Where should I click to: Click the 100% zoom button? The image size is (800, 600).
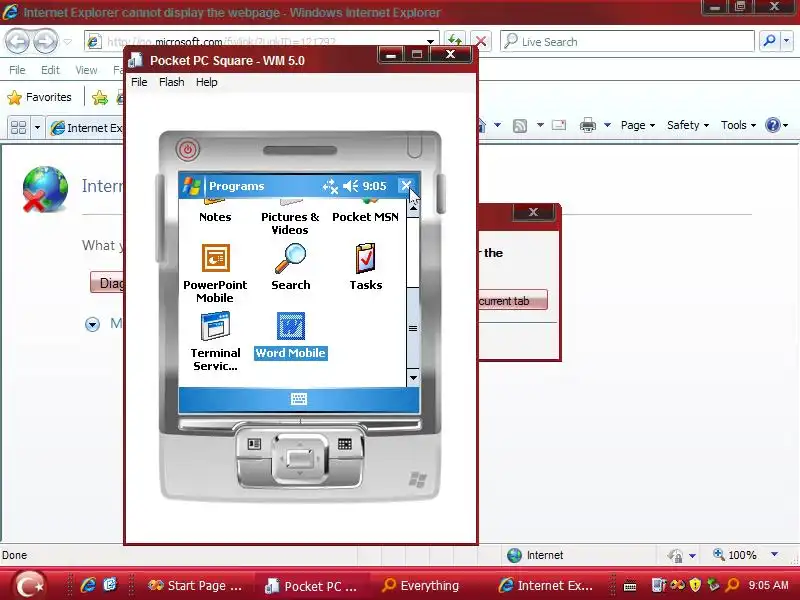[x=735, y=555]
